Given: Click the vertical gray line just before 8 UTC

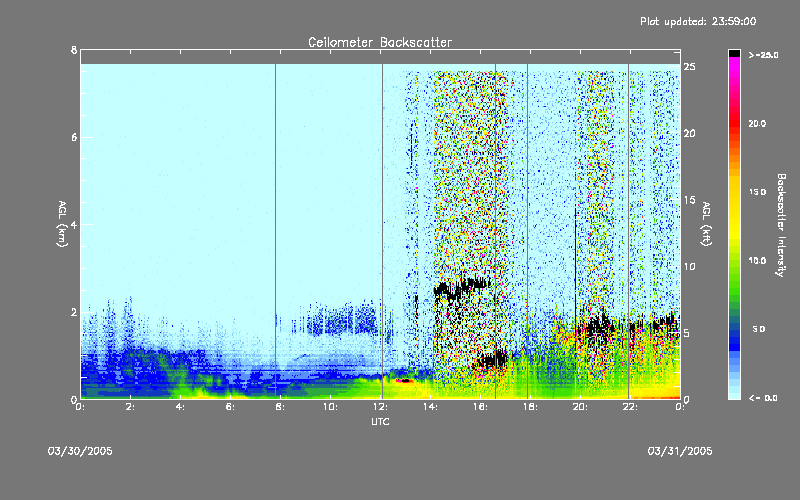Looking at the screenshot, I should [x=276, y=231].
